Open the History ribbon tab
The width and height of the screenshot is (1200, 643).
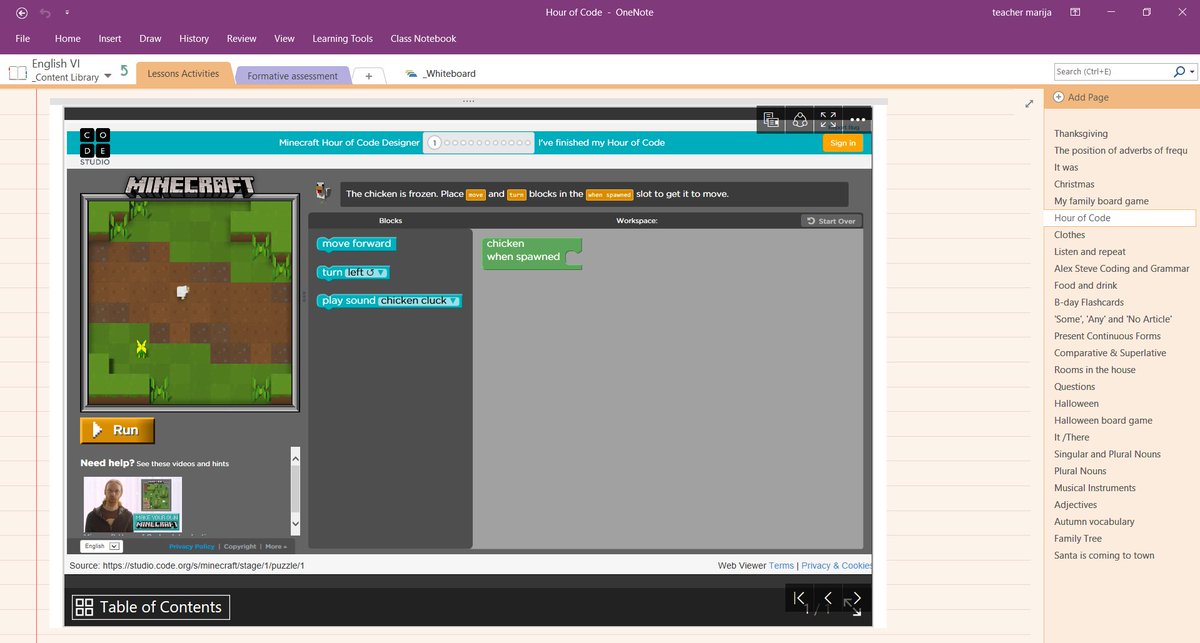(x=194, y=38)
